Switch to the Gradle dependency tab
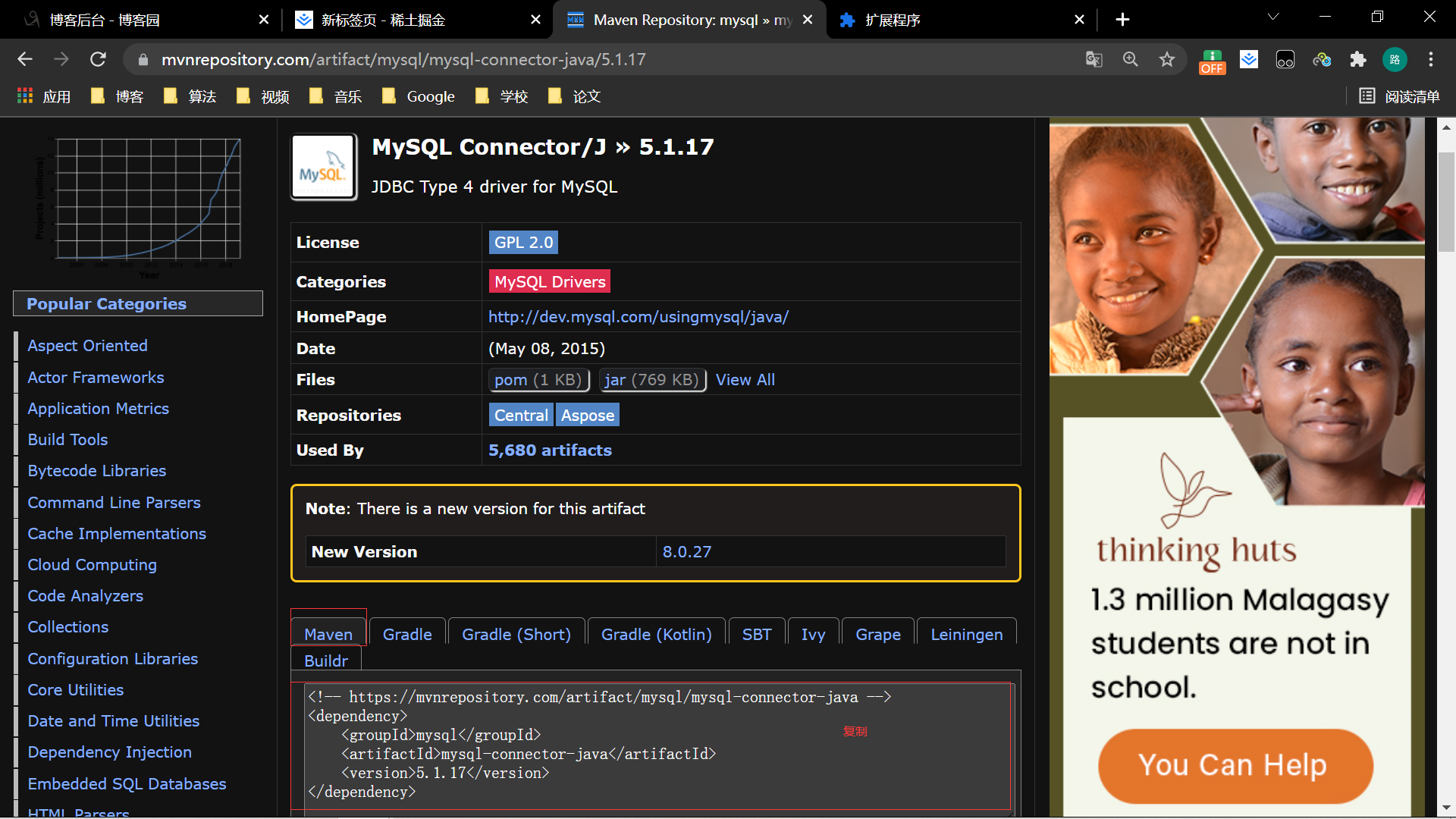This screenshot has height=819, width=1456. [x=407, y=634]
